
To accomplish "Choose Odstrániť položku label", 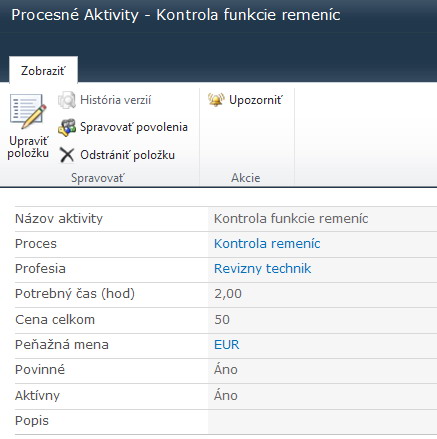I will click(128, 155).
